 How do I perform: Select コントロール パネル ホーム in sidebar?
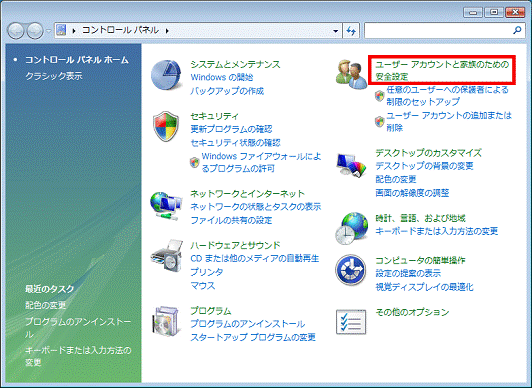click(77, 60)
